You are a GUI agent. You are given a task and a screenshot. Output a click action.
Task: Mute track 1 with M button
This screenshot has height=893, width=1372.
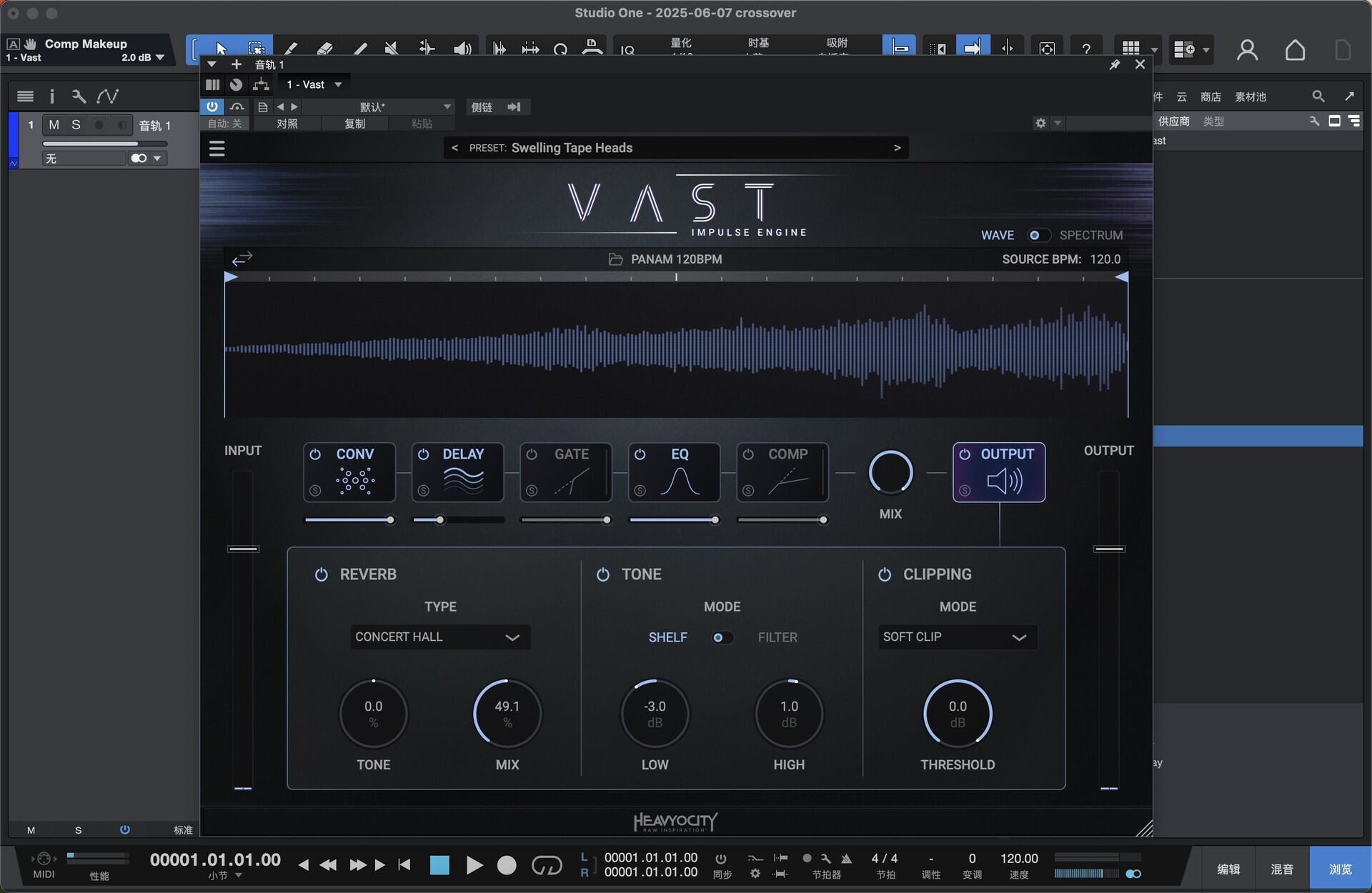coord(54,125)
